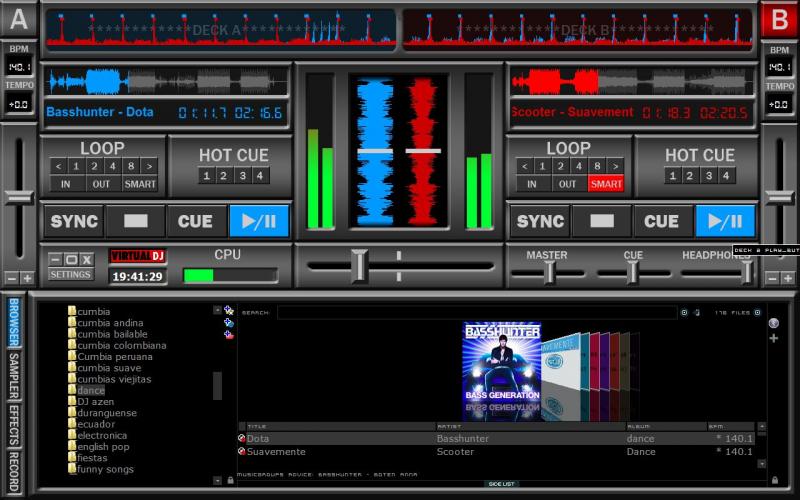Click Deck B loop shorten < arrow
The width and height of the screenshot is (800, 500).
pos(524,166)
